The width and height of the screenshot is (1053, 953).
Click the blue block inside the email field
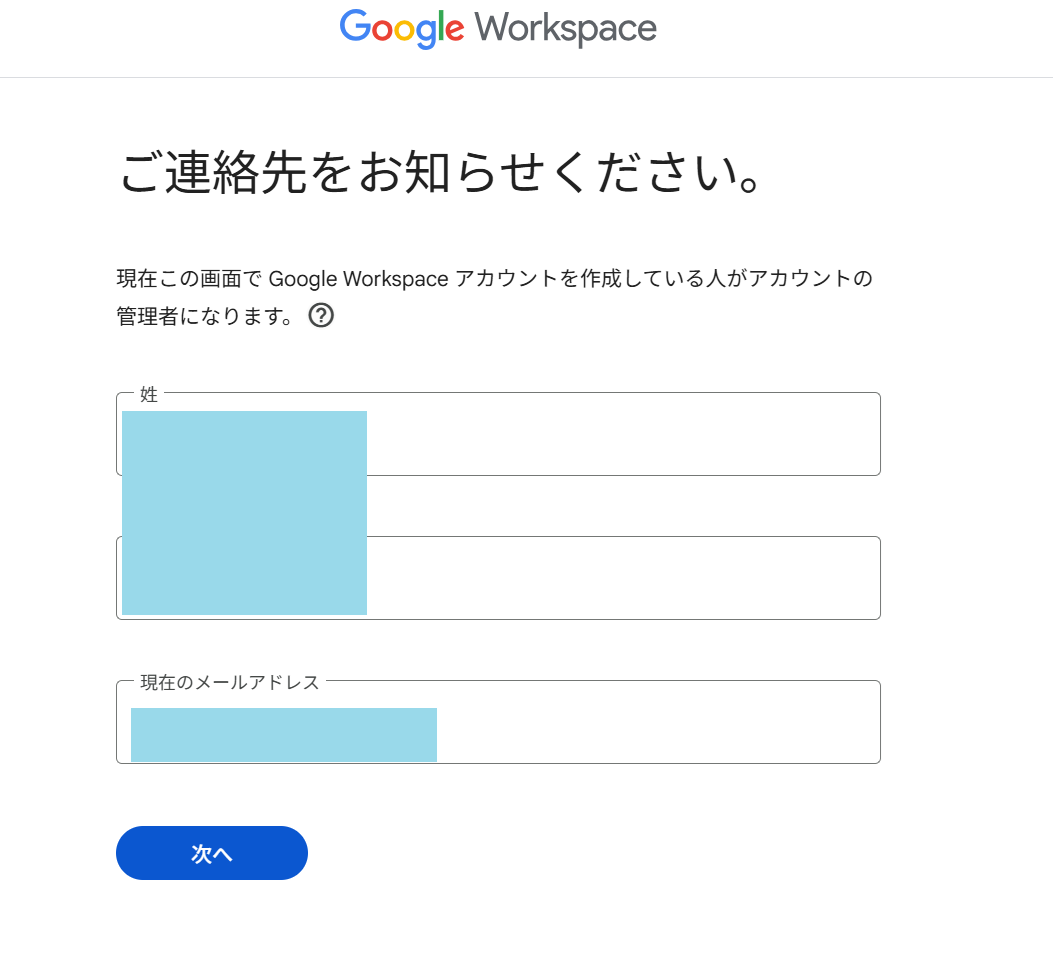tap(284, 734)
